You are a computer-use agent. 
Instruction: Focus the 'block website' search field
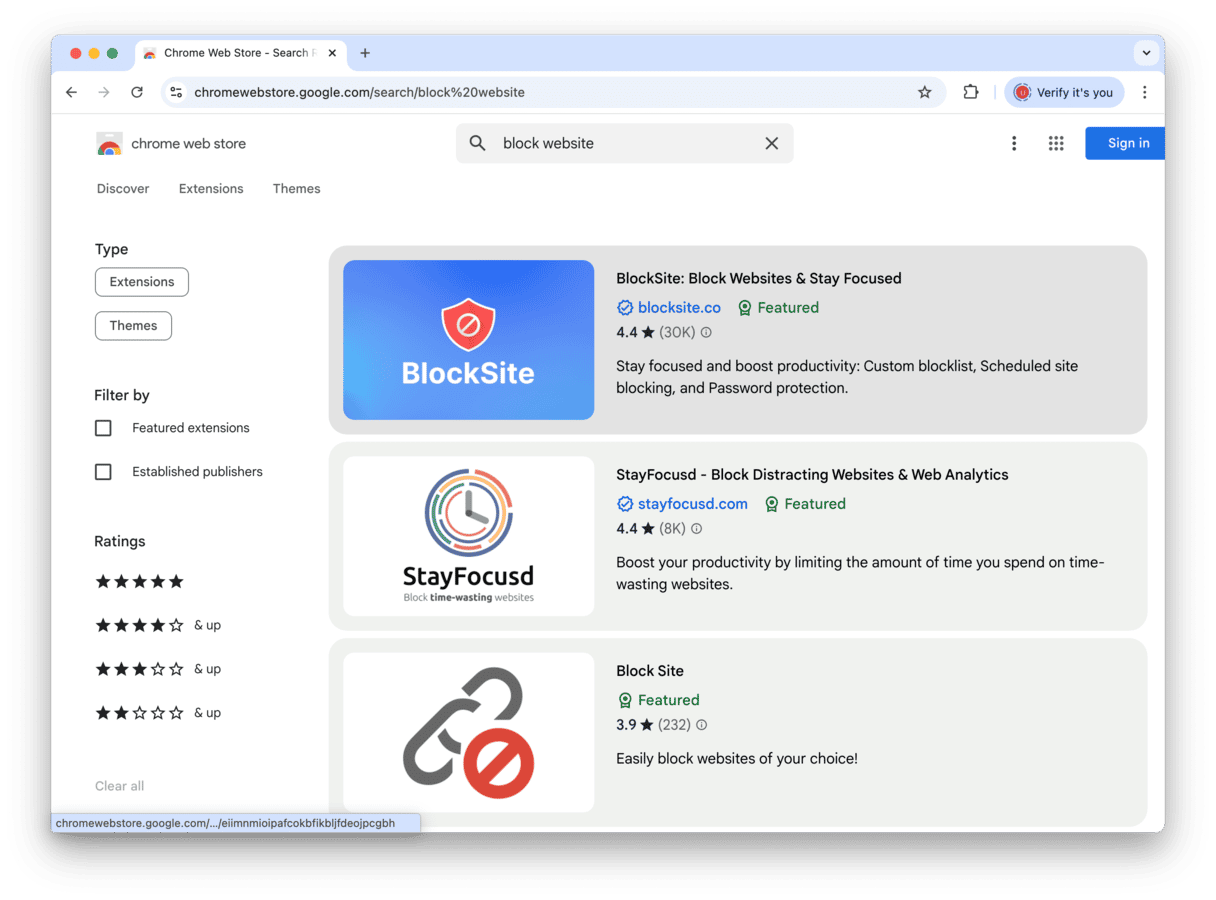coord(625,143)
